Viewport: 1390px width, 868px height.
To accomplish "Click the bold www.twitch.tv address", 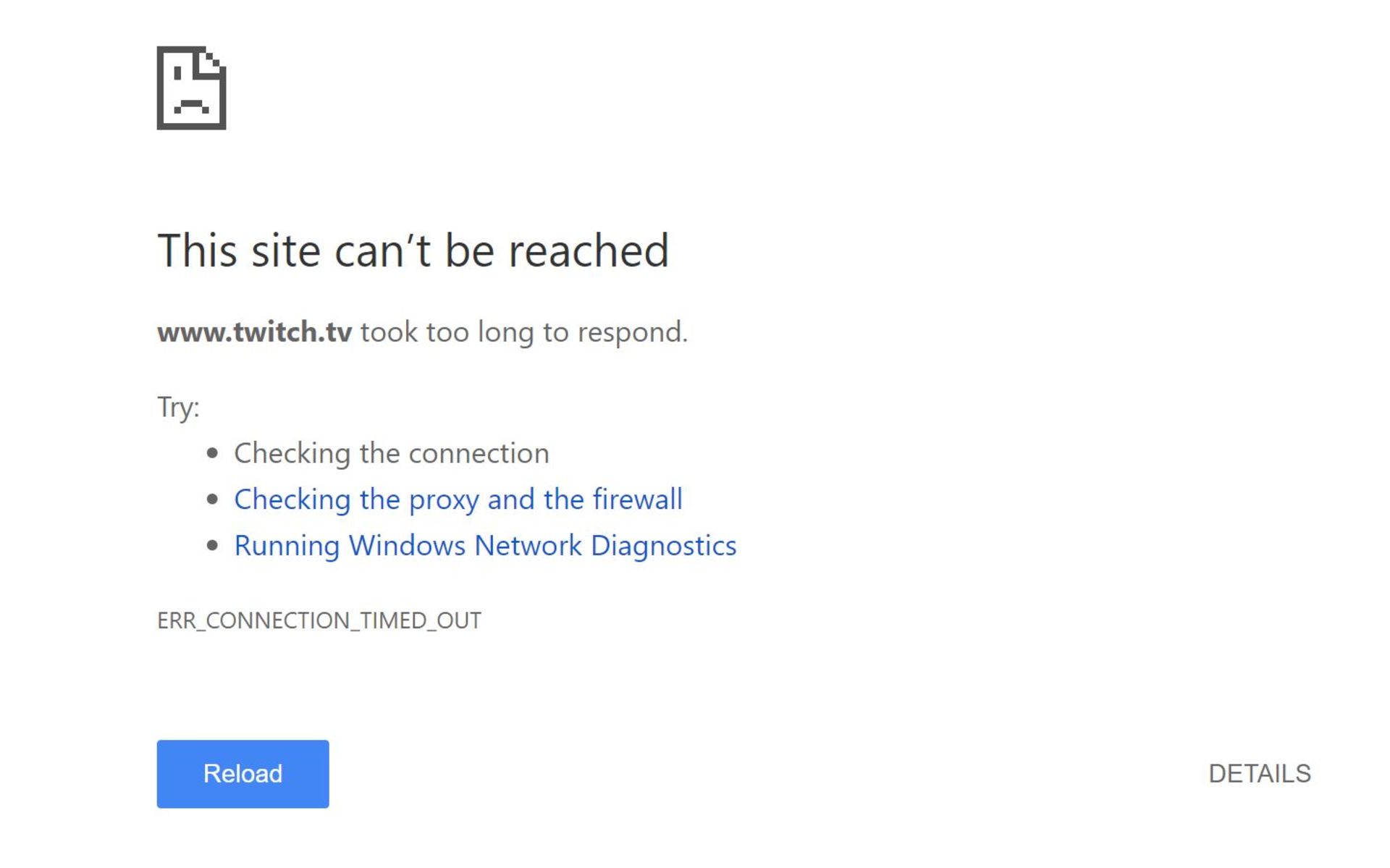I will 254,332.
